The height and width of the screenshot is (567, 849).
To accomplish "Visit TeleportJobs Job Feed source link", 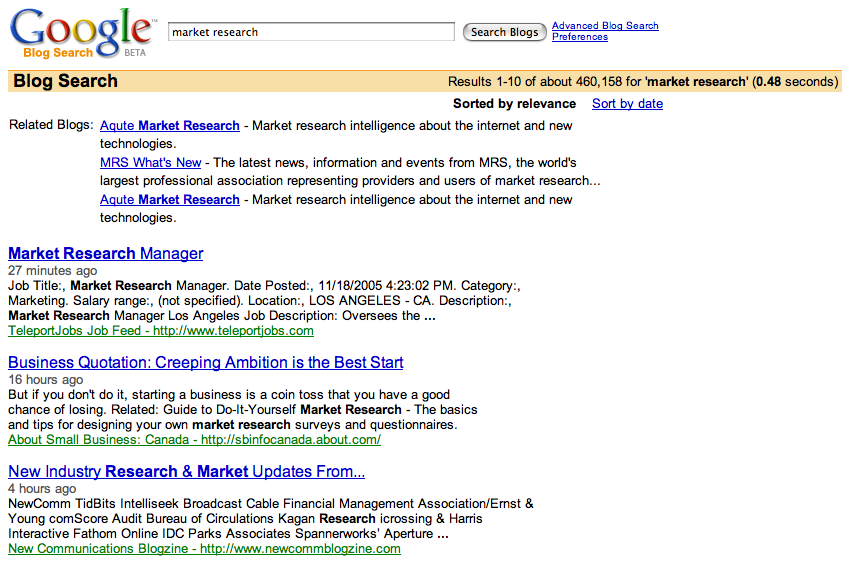I will coord(161,331).
